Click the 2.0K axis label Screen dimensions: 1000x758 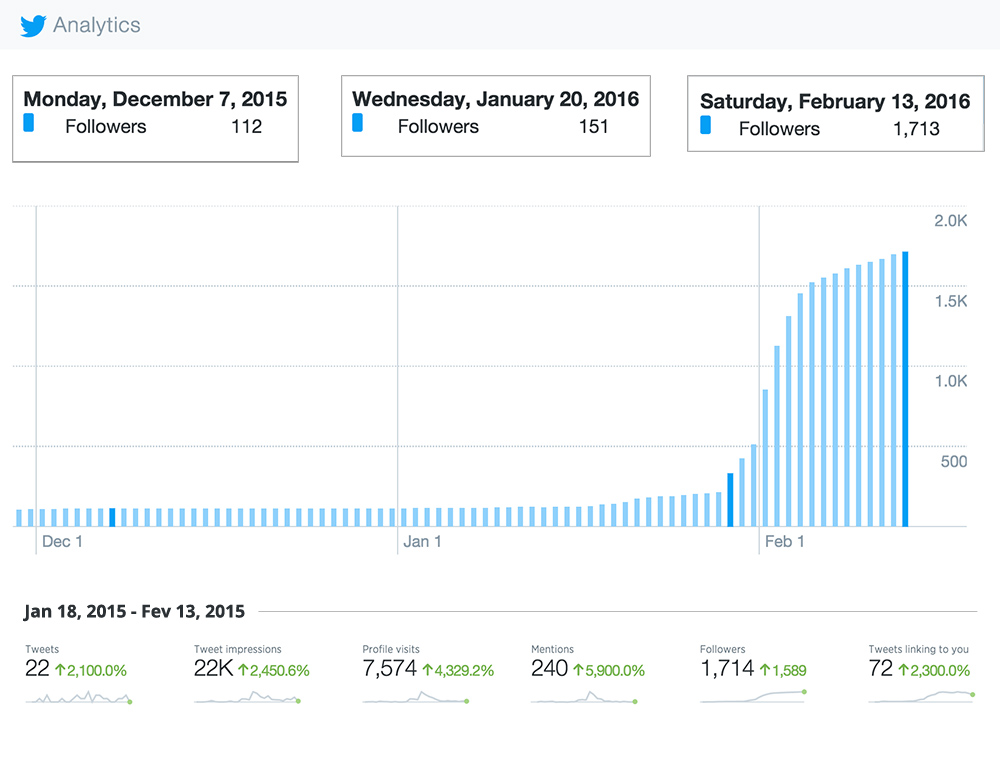tap(952, 220)
